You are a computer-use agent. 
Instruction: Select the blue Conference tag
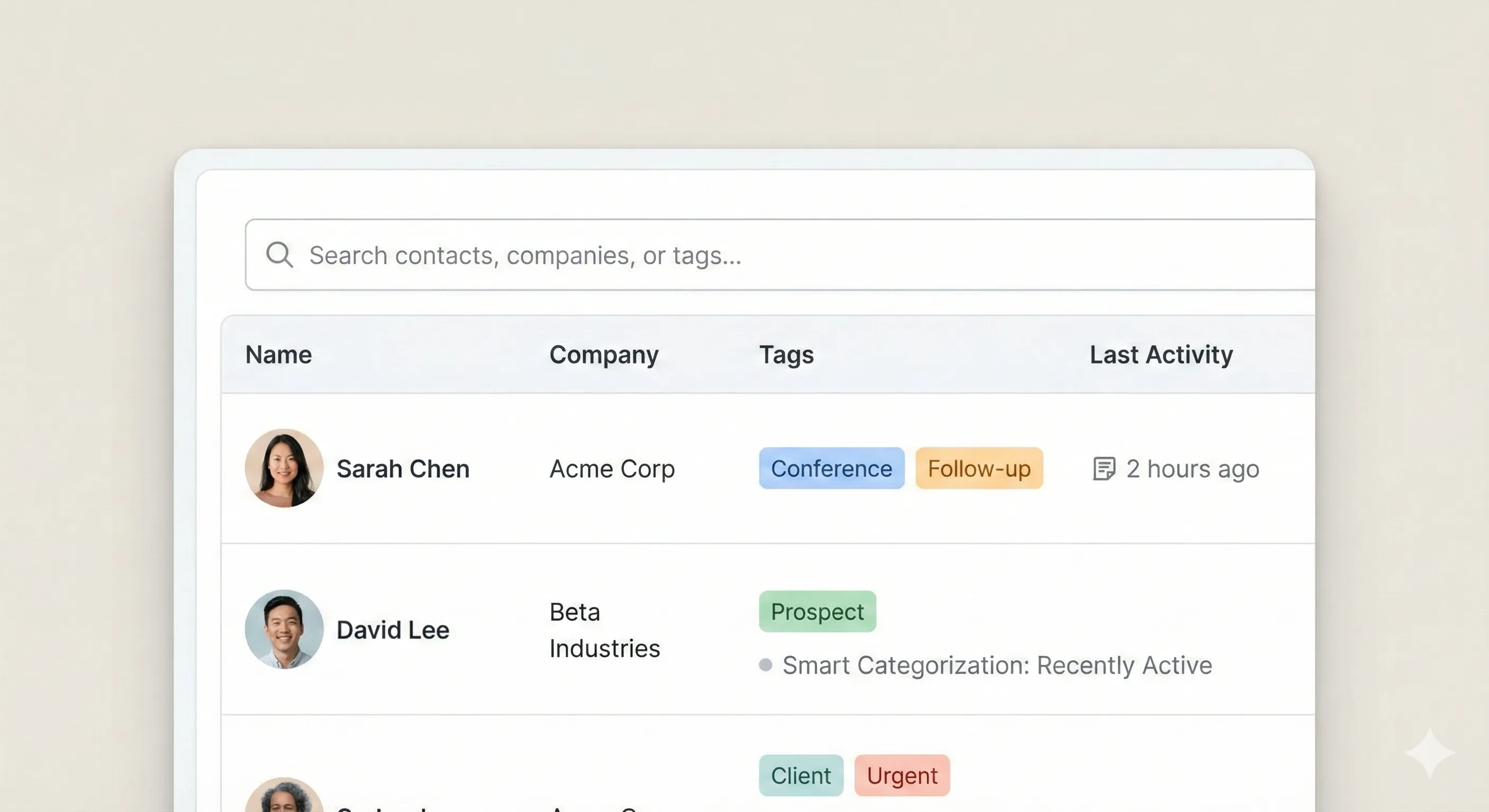click(831, 468)
